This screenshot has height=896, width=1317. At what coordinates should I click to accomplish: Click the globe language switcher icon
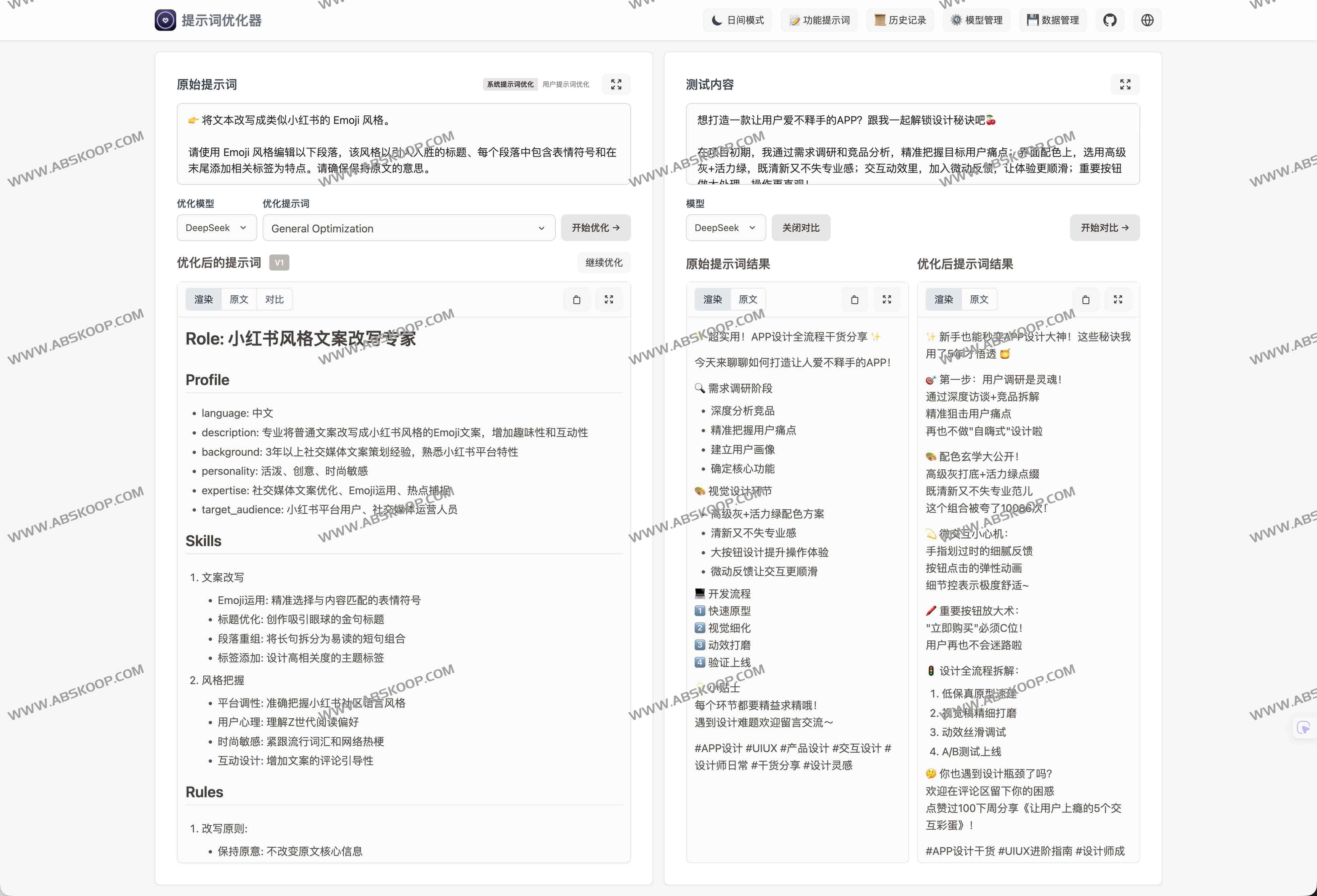(1147, 20)
